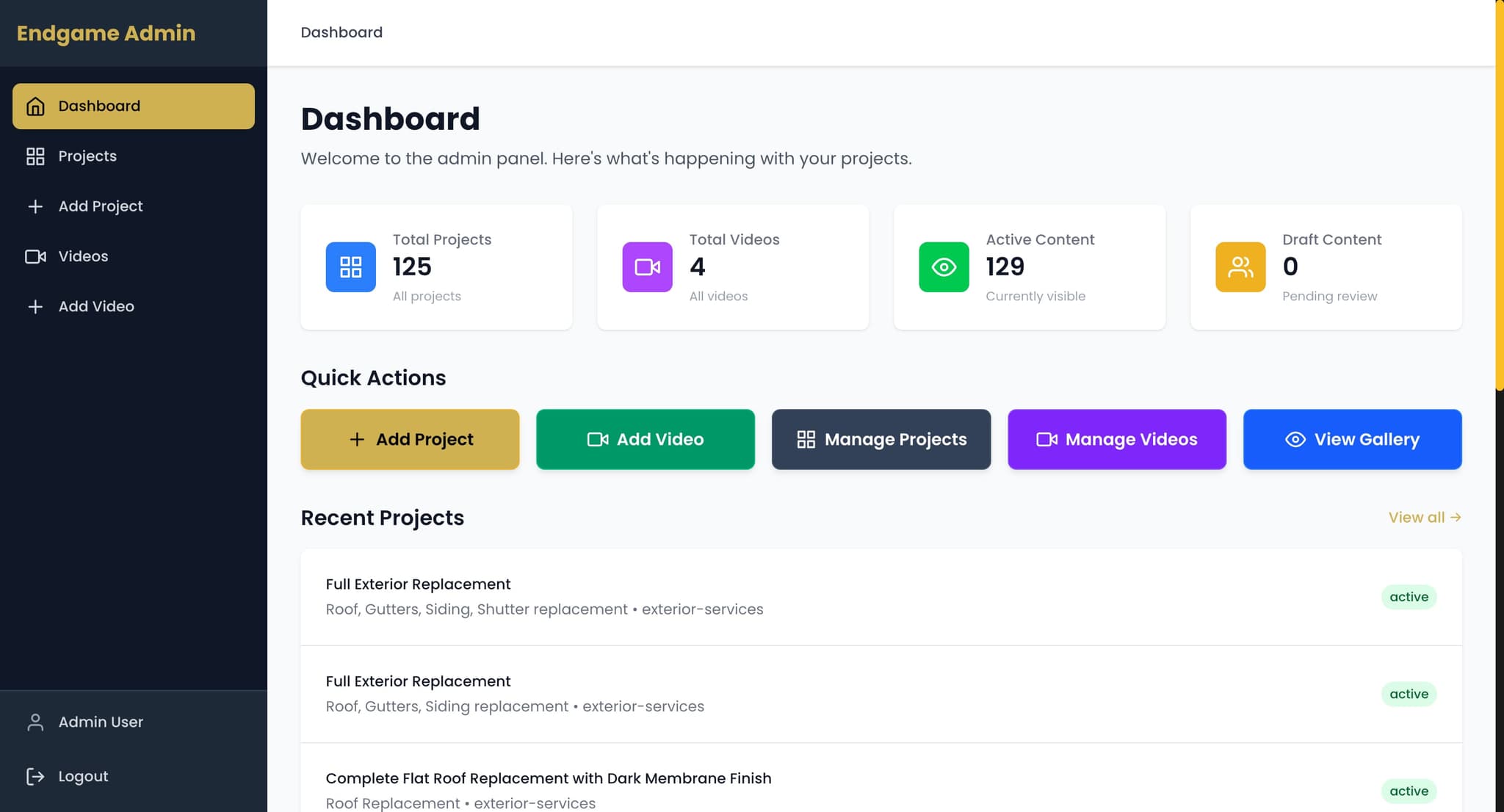Viewport: 1504px width, 812px height.
Task: Click the purple Manage Videos button
Action: point(1116,439)
